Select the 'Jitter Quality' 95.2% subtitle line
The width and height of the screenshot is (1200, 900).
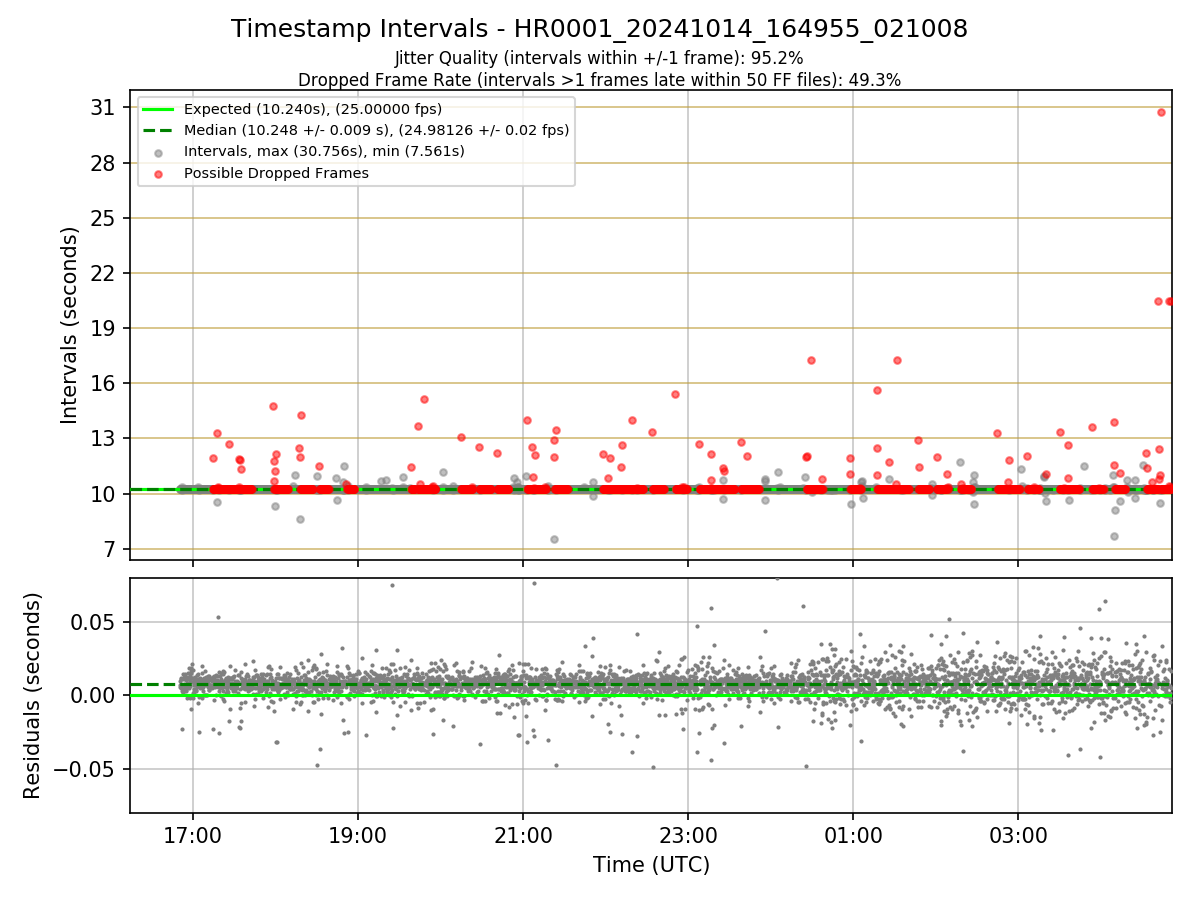point(599,59)
